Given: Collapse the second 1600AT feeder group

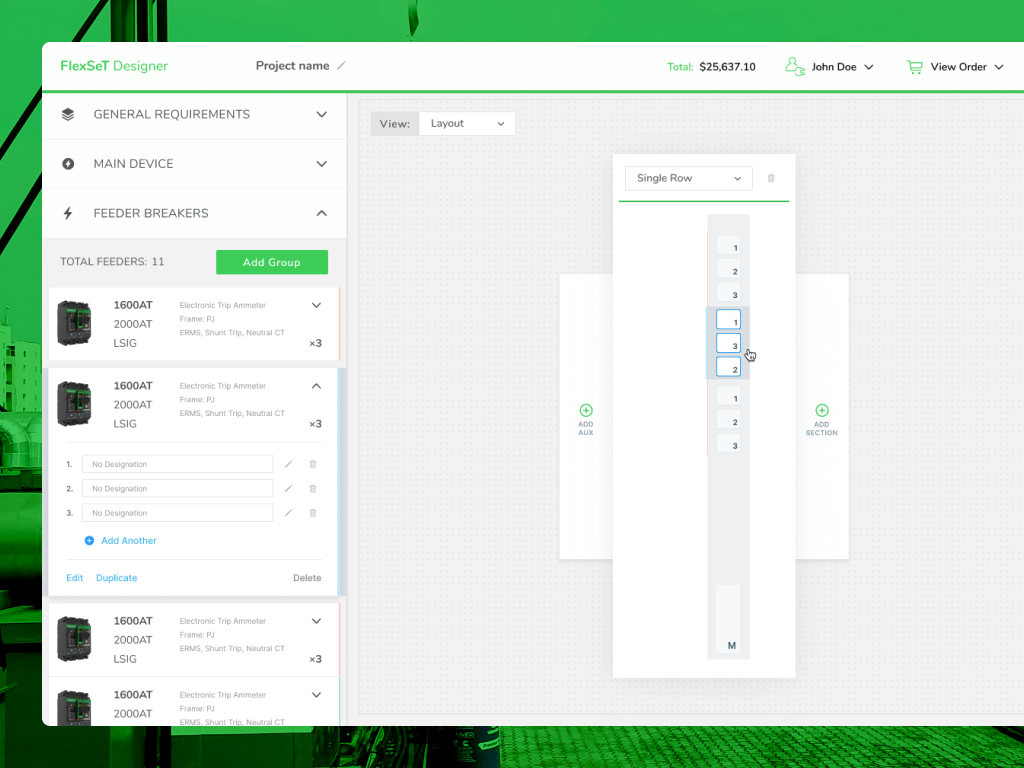Looking at the screenshot, I should tap(316, 386).
